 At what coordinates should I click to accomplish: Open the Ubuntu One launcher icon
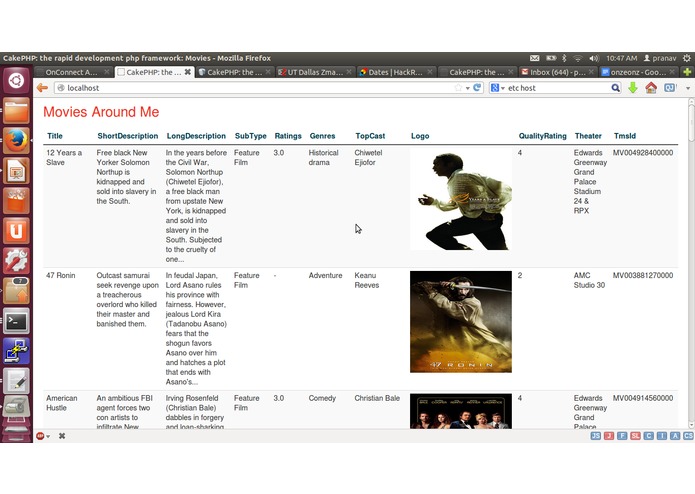[16, 231]
